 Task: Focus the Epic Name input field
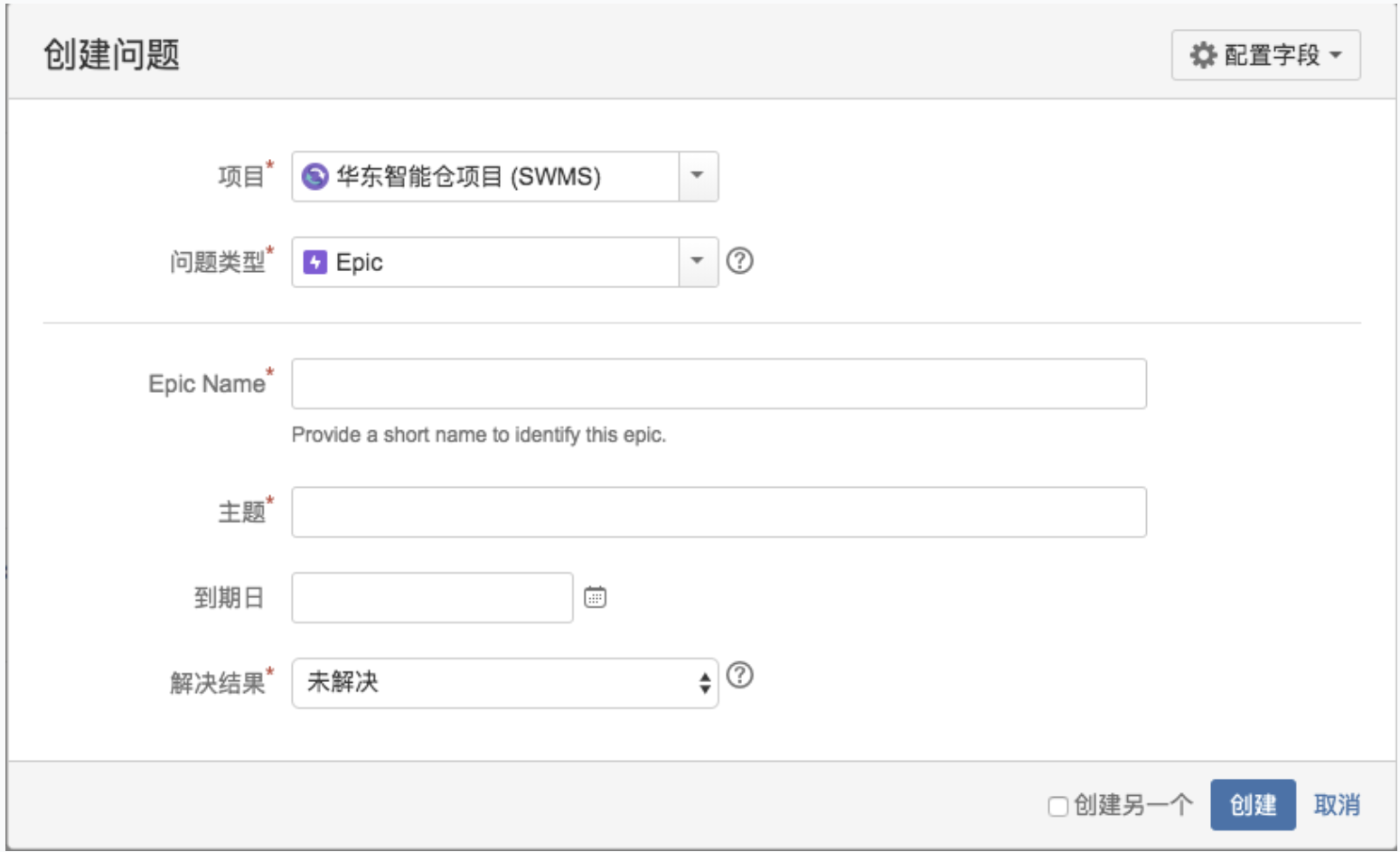click(x=719, y=384)
